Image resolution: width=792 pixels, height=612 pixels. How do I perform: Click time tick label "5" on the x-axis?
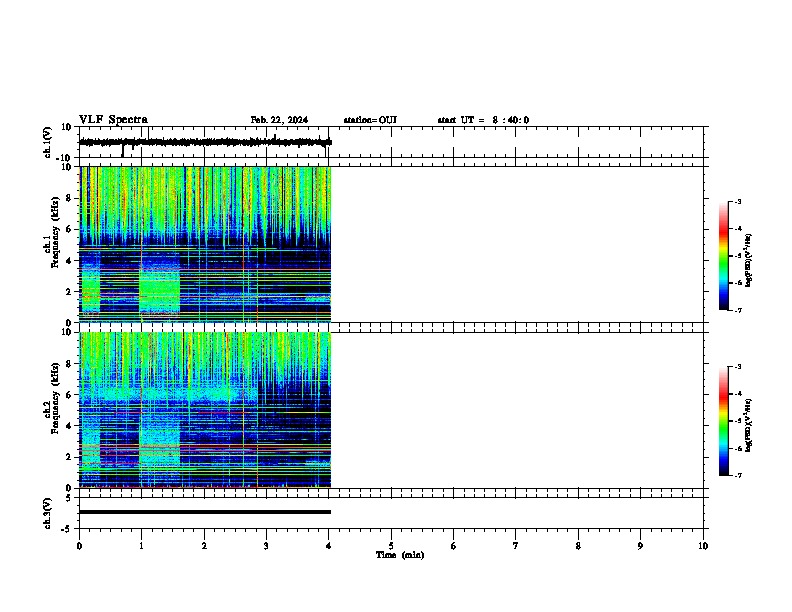point(391,546)
